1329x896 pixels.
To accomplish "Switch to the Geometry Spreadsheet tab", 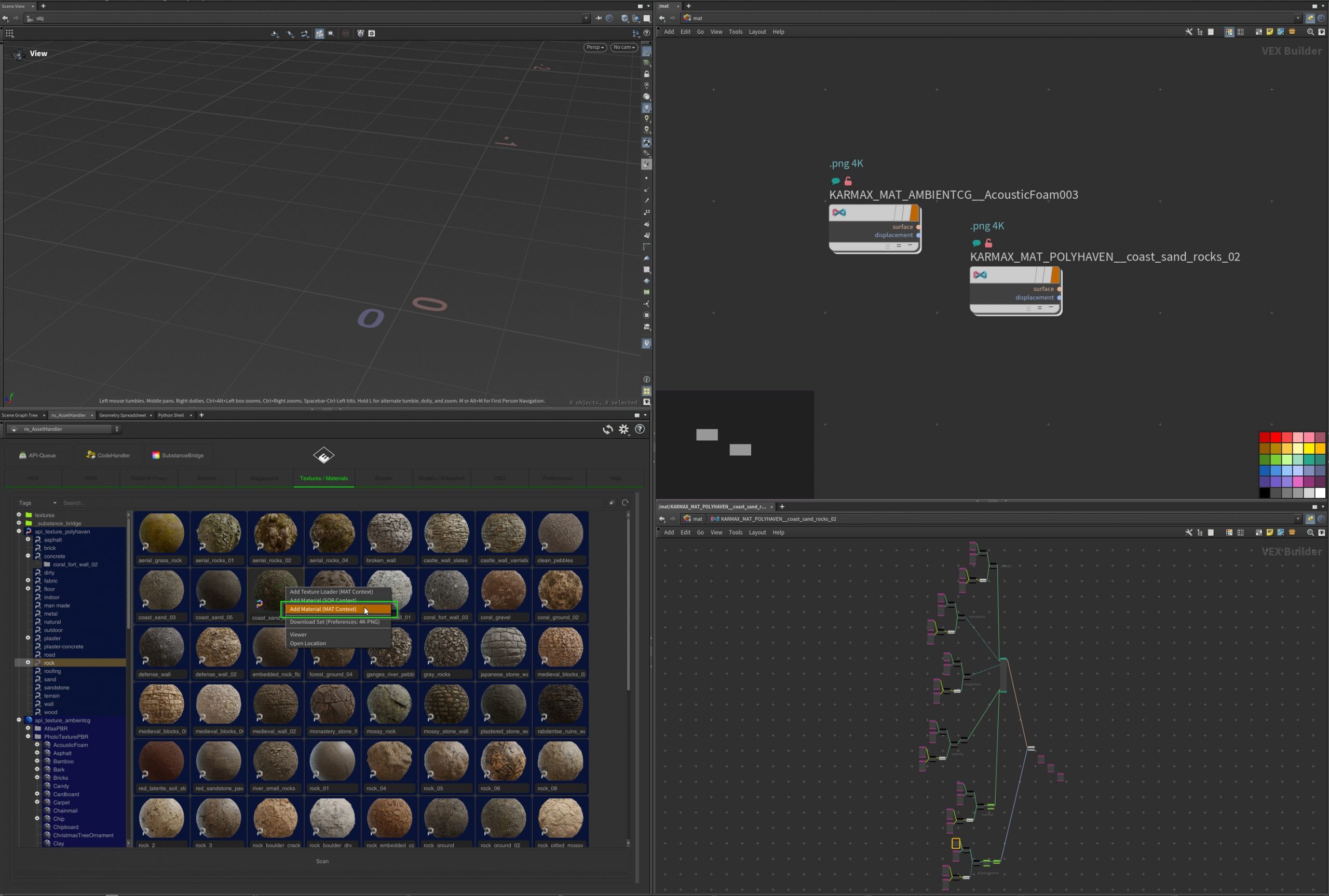I will click(x=123, y=415).
